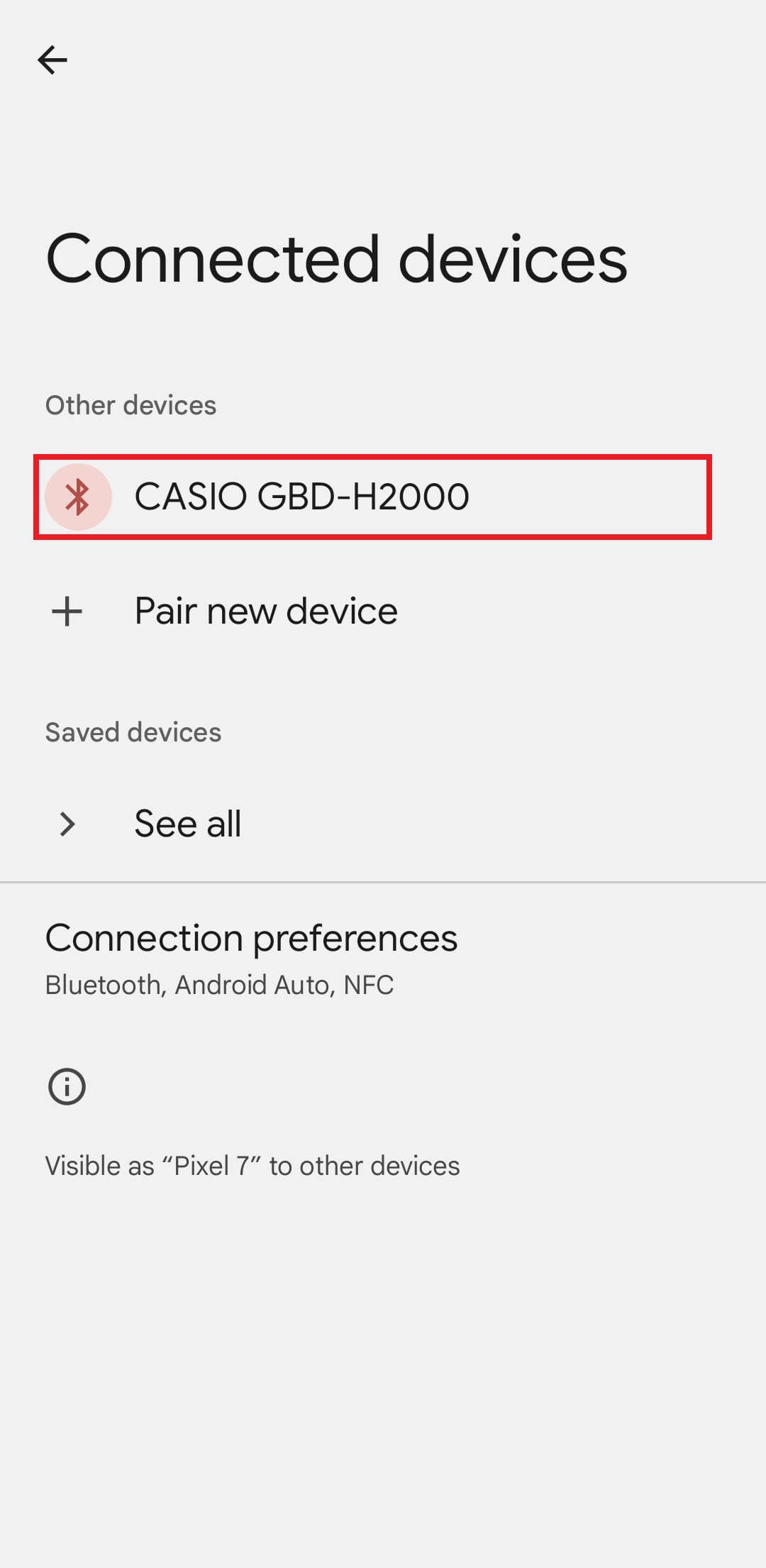Screen dimensions: 766x1568
Task: Tap the "Other devices" section header
Action: [131, 405]
